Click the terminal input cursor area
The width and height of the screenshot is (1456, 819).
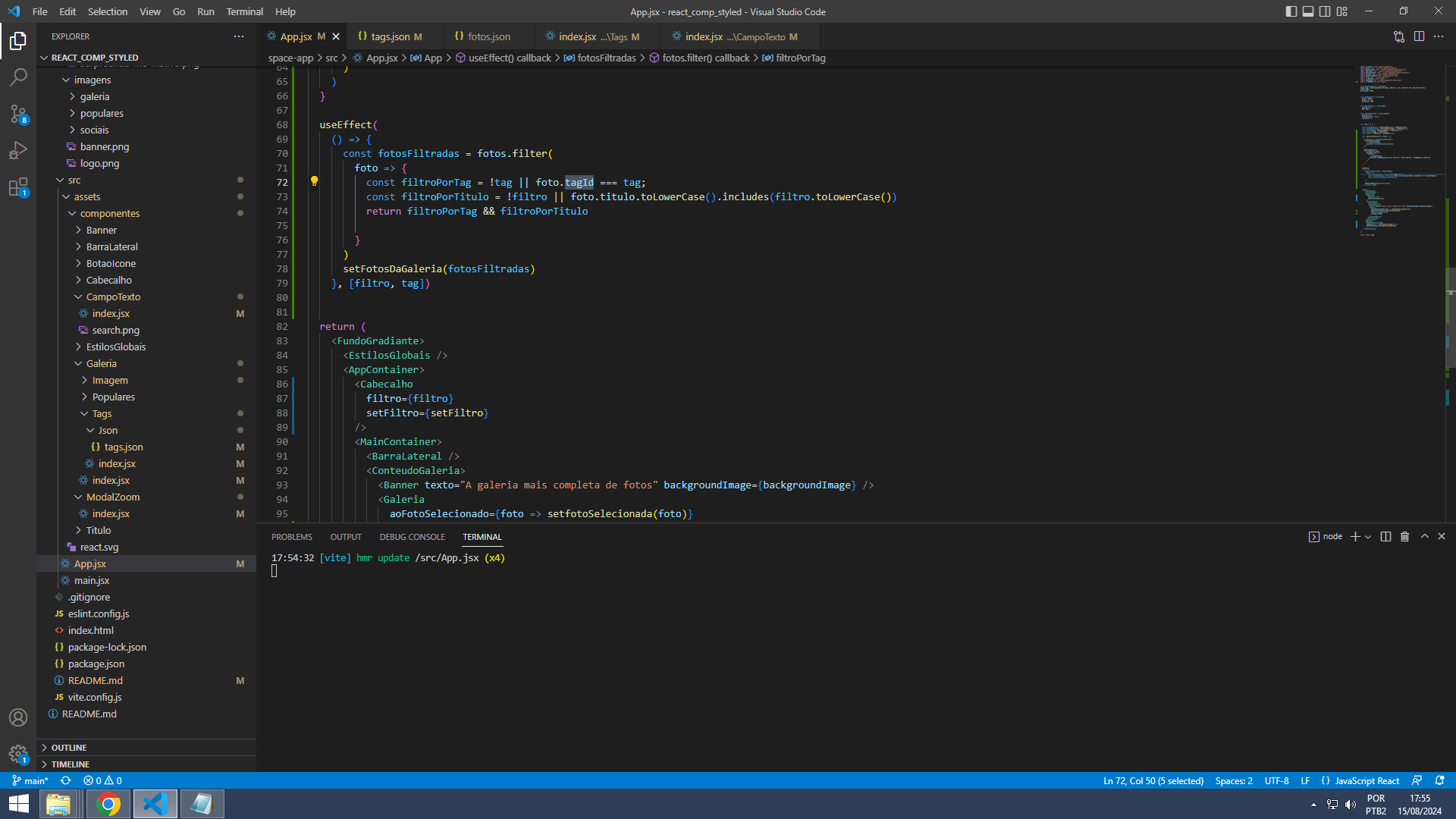click(x=275, y=571)
